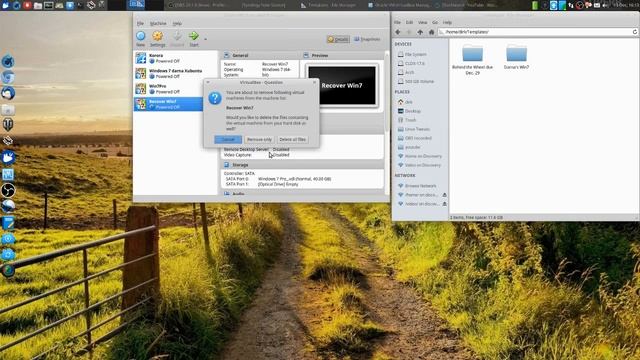This screenshot has width=640, height=360.
Task: Click the Preview section header icon
Action: coord(306,55)
